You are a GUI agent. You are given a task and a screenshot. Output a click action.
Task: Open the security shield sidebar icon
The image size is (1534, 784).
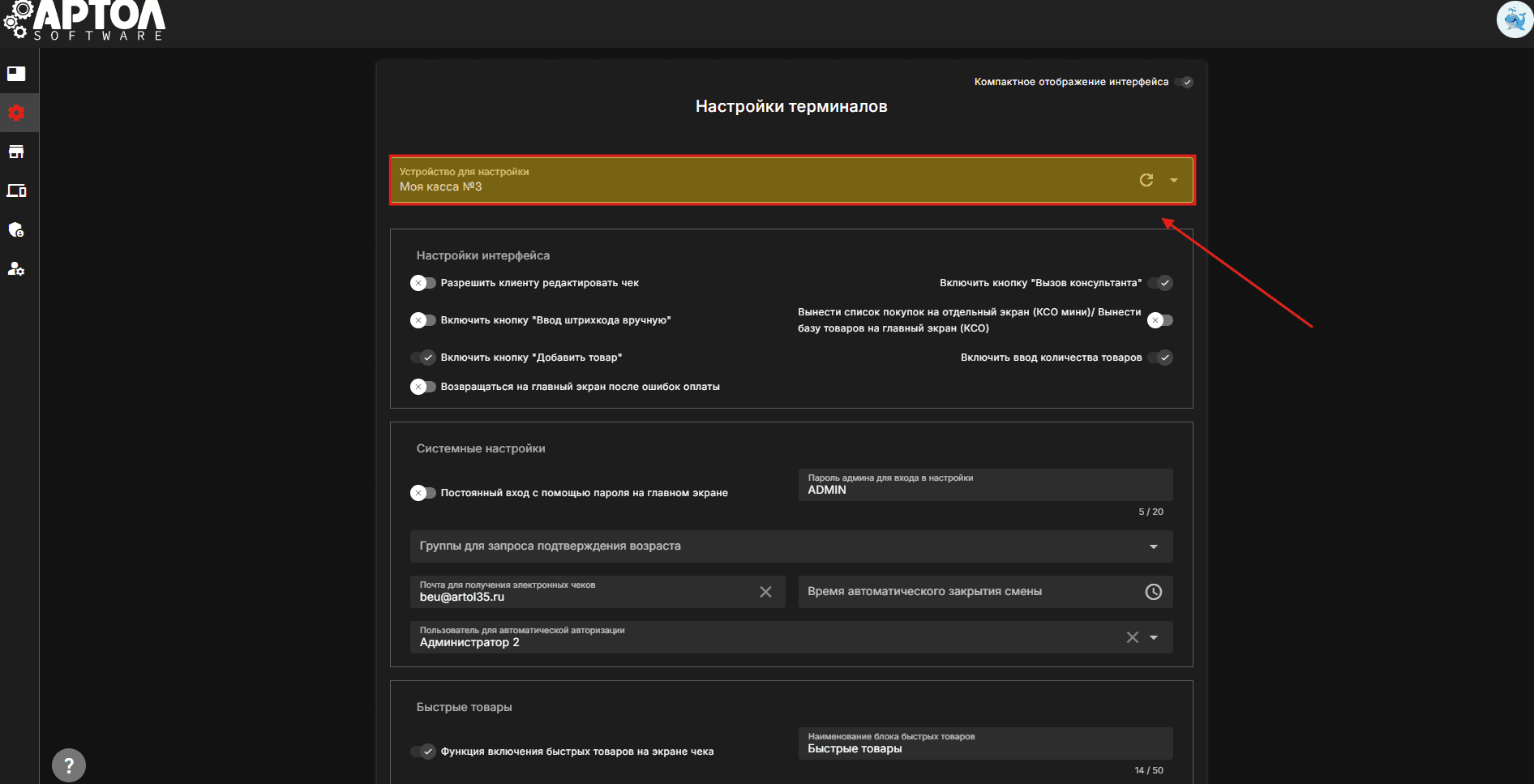[x=16, y=229]
